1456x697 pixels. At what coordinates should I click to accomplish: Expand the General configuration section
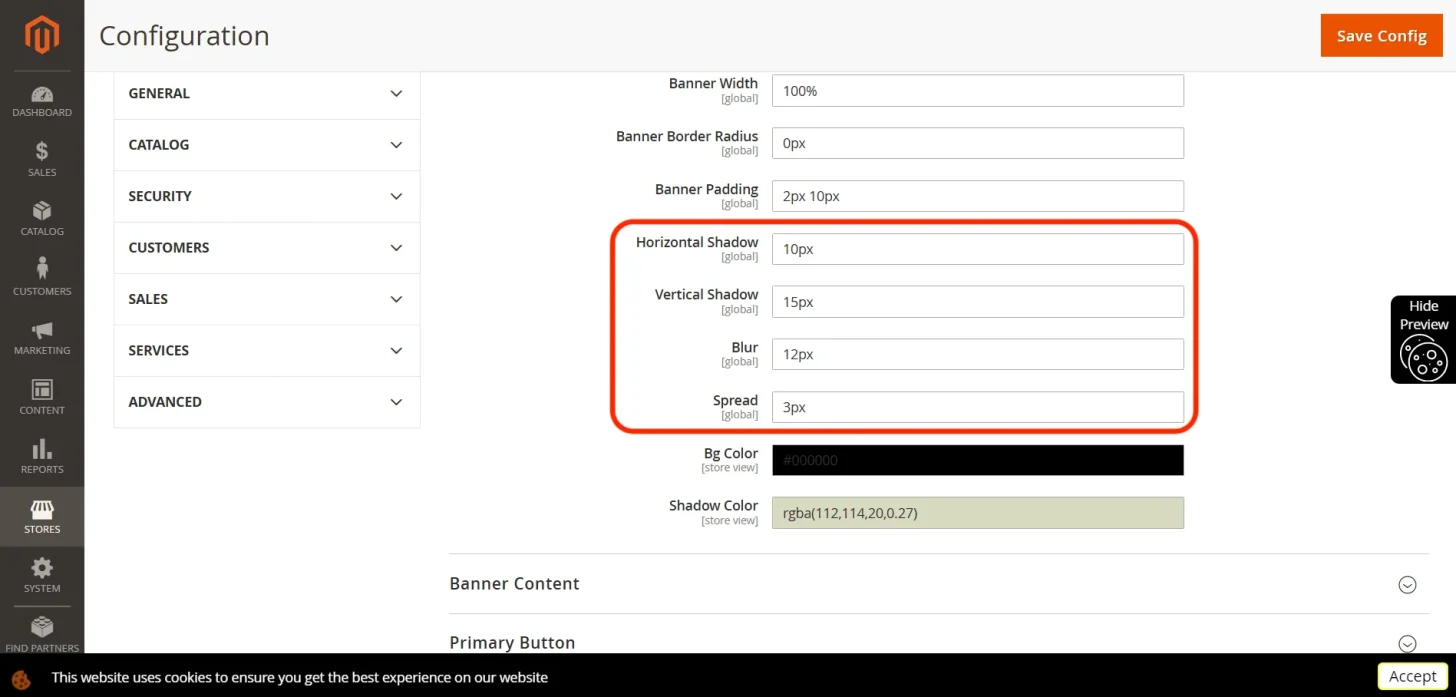(x=267, y=93)
